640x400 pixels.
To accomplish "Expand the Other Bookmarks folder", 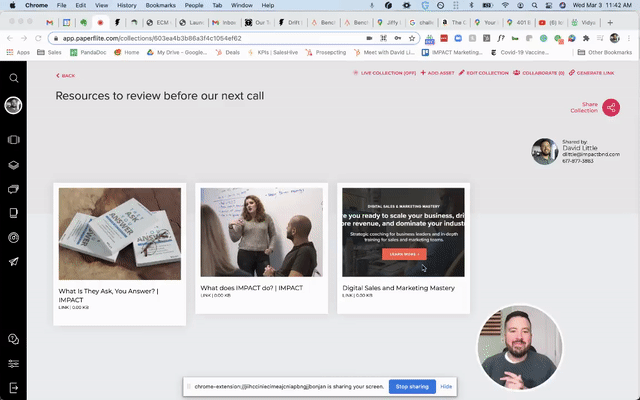I will 605,52.
